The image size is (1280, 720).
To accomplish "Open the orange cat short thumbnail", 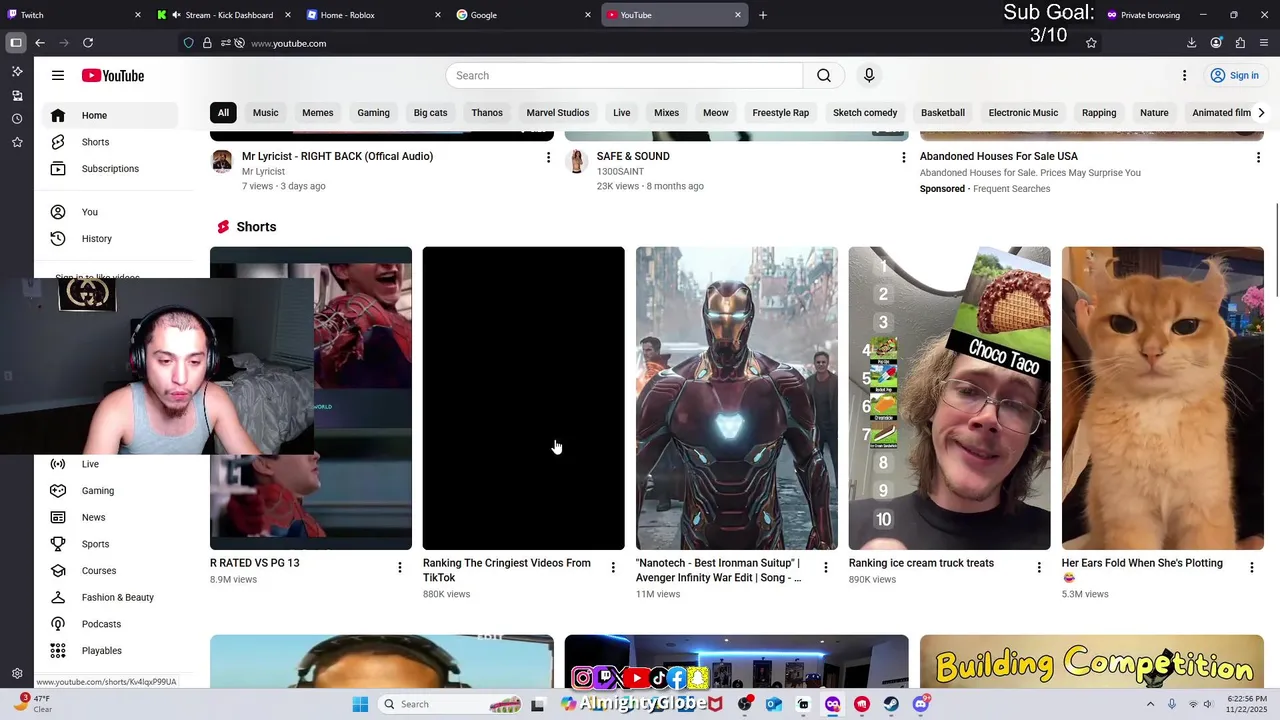I will click(1163, 398).
